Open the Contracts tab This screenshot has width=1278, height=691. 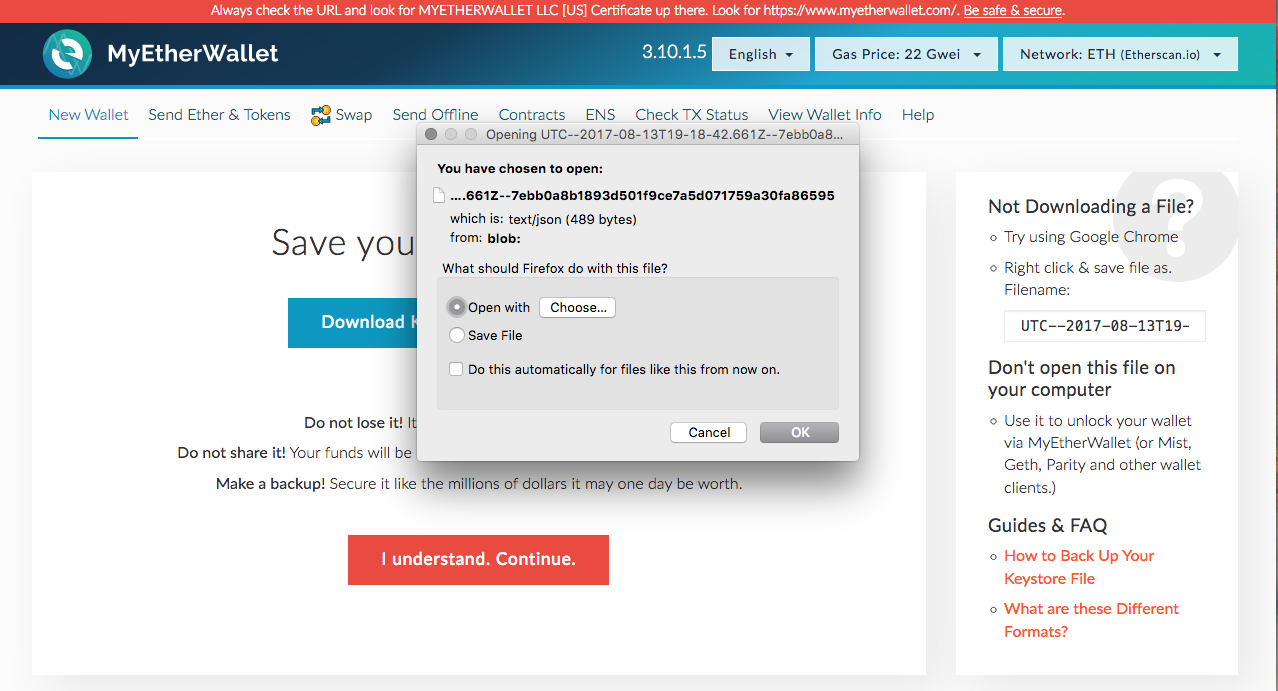[x=532, y=114]
